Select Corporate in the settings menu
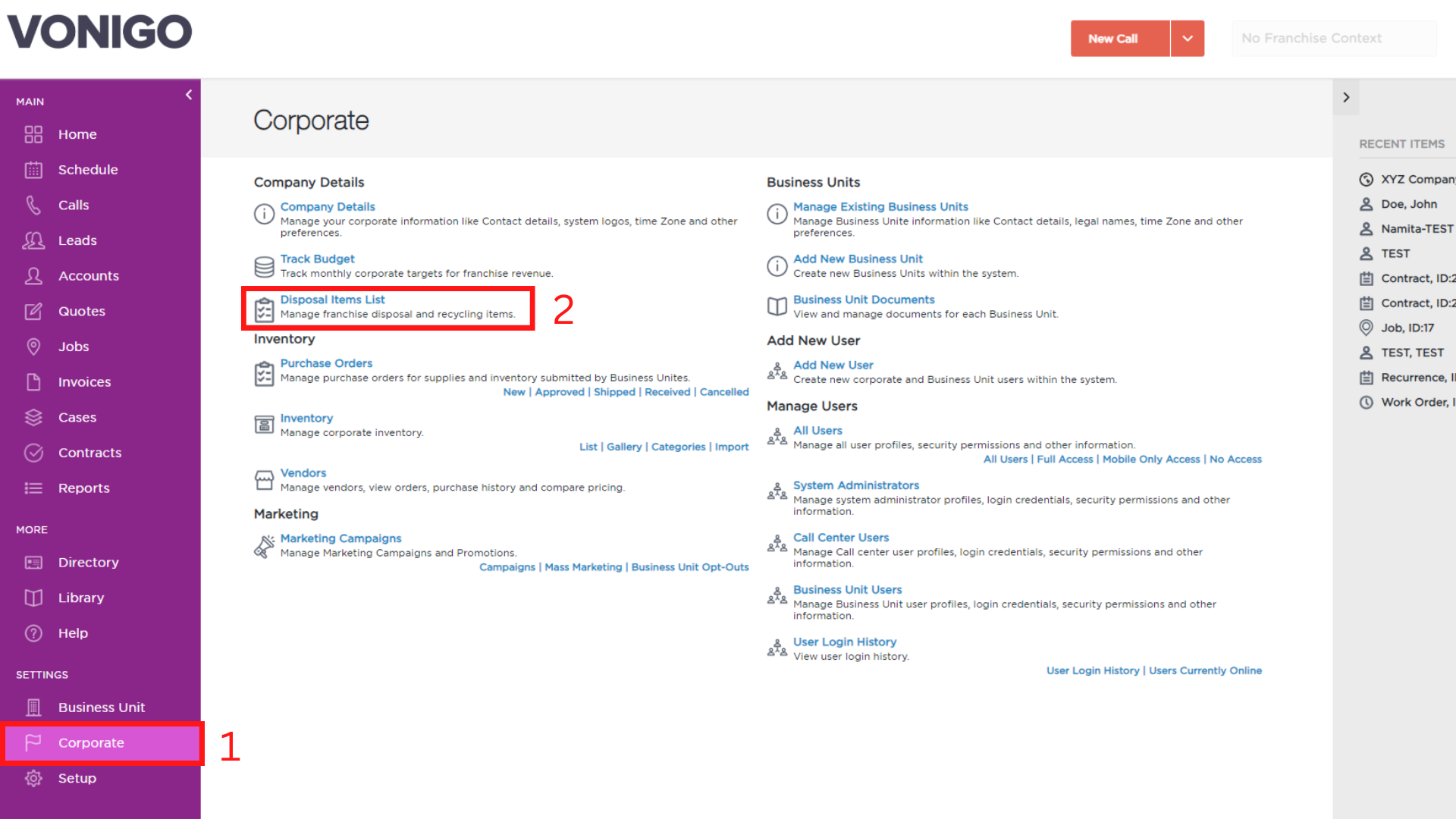 coord(102,743)
